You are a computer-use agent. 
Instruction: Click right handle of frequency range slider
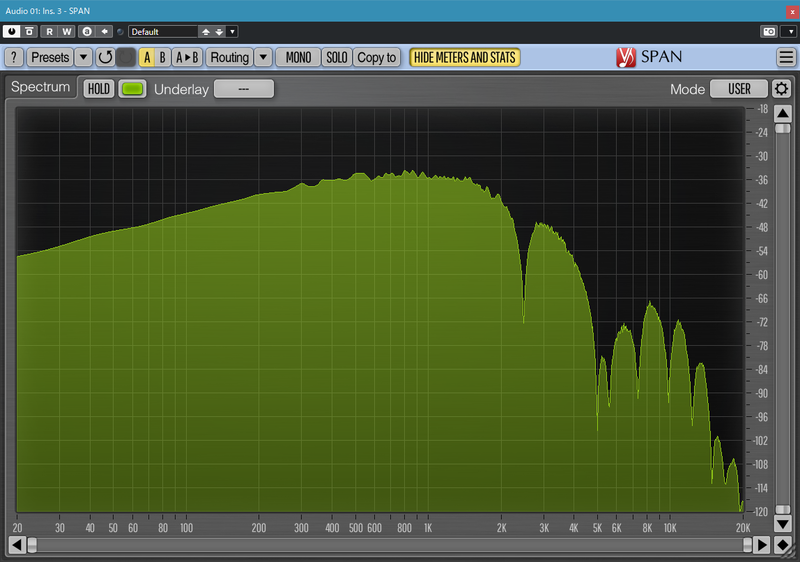747,545
